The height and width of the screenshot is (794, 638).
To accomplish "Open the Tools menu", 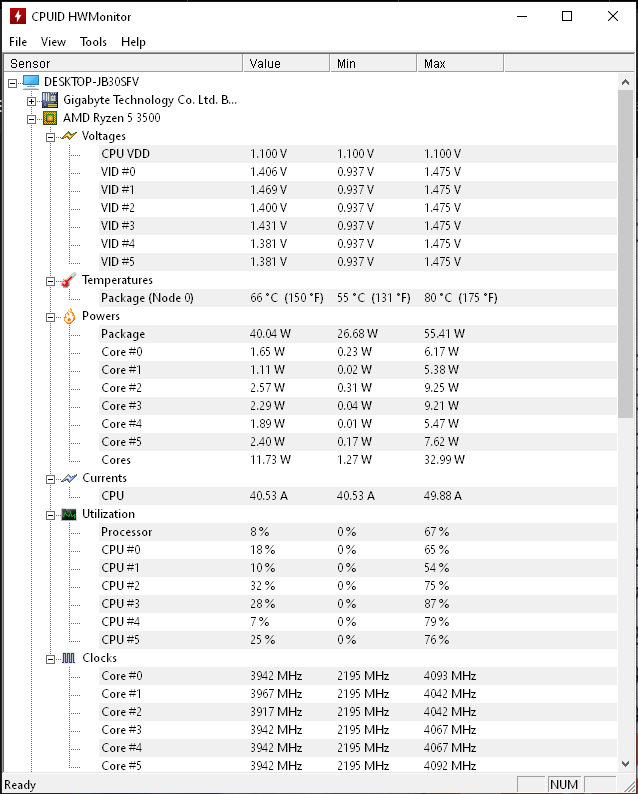I will (x=93, y=42).
